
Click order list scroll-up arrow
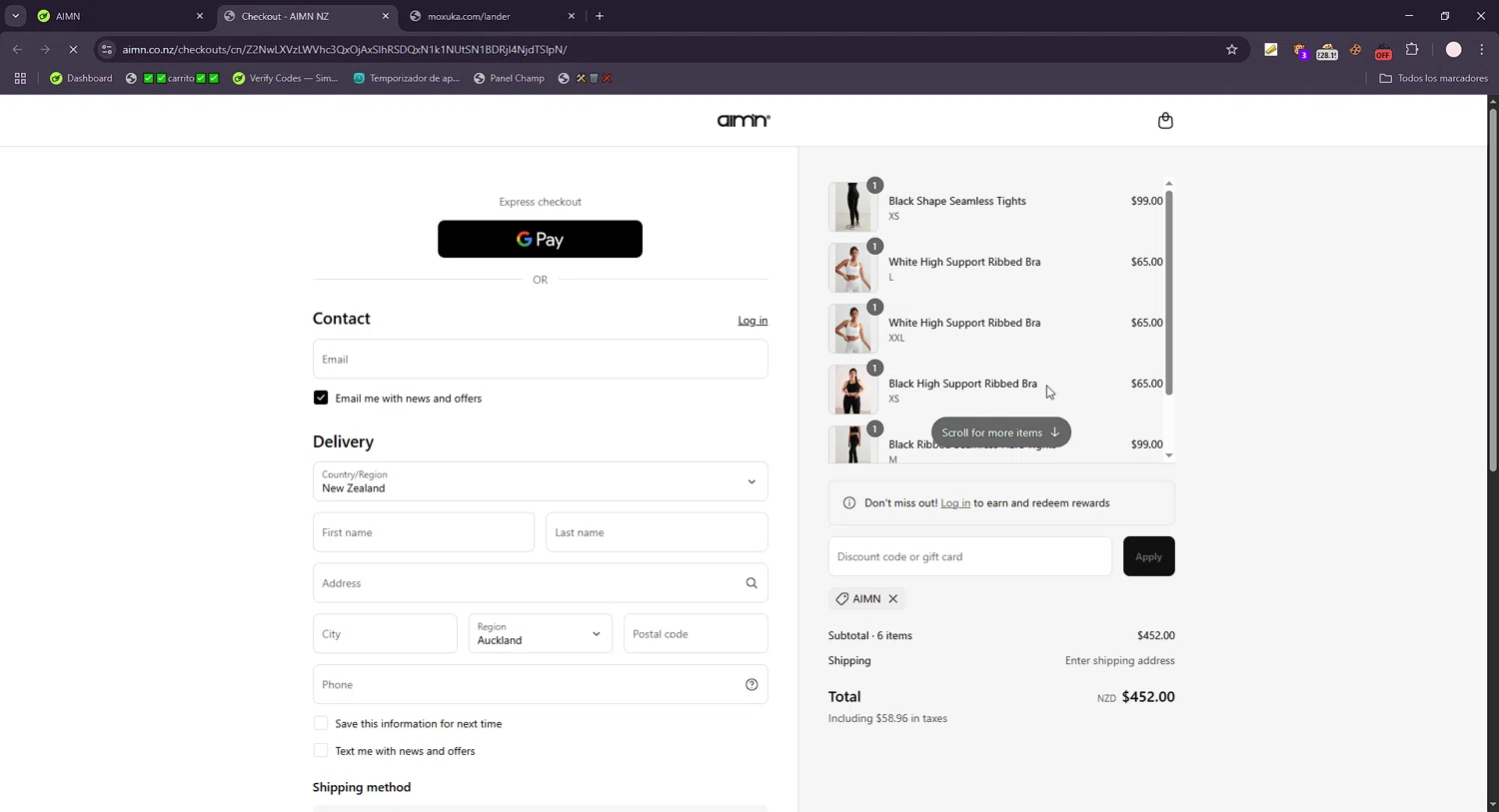1169,184
